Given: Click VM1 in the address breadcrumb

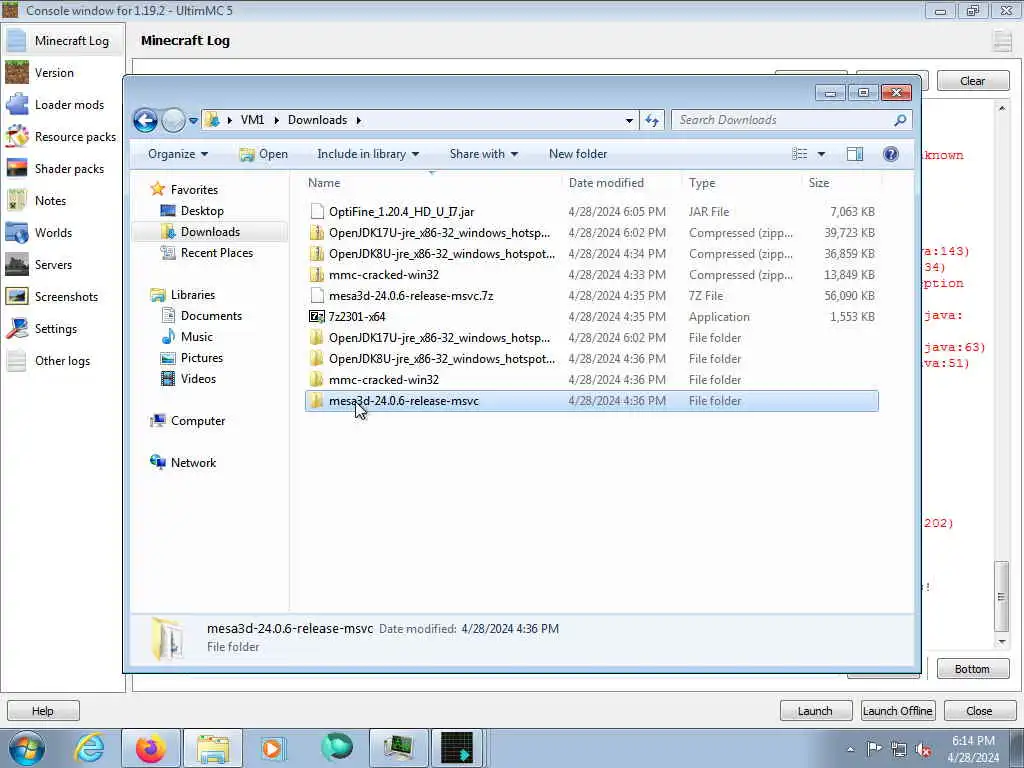Looking at the screenshot, I should [x=252, y=120].
